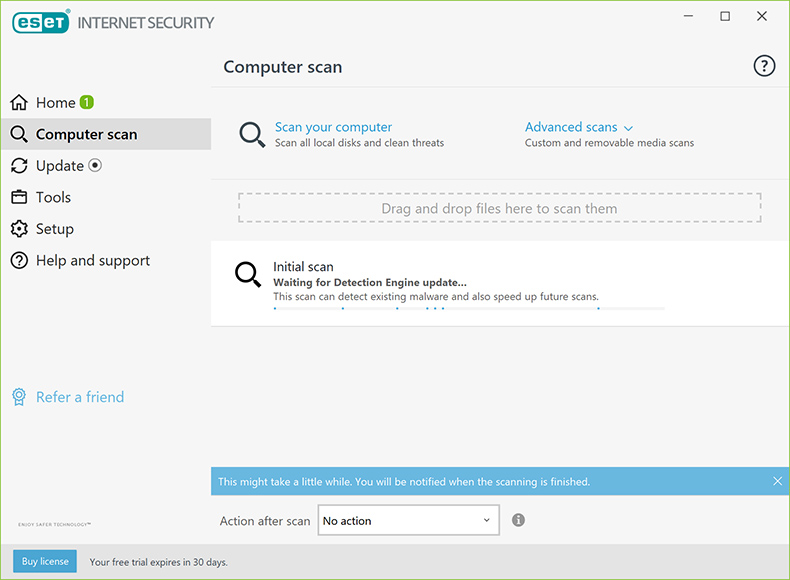Click the green Home notification badge

(87, 102)
